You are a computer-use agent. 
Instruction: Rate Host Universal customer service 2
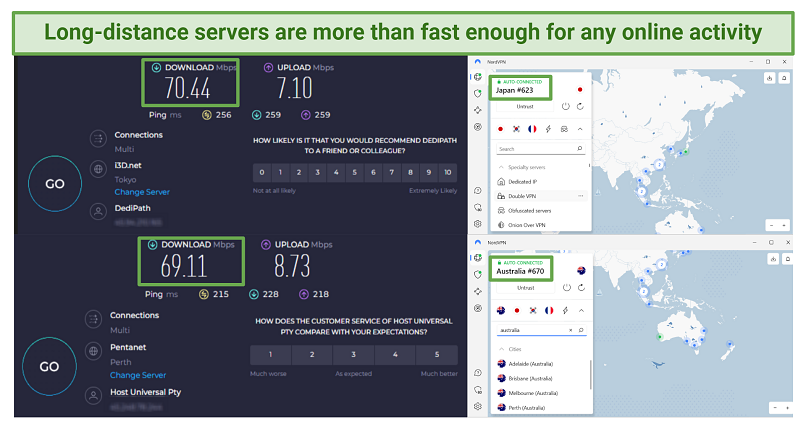pos(312,354)
